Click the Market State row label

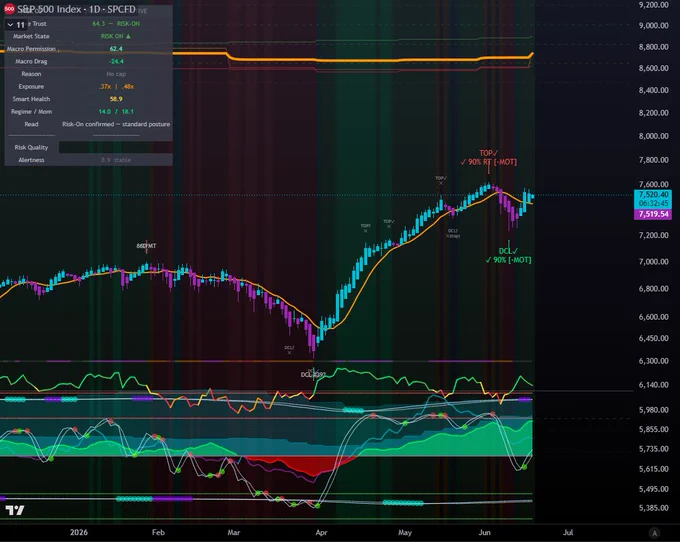pos(31,36)
